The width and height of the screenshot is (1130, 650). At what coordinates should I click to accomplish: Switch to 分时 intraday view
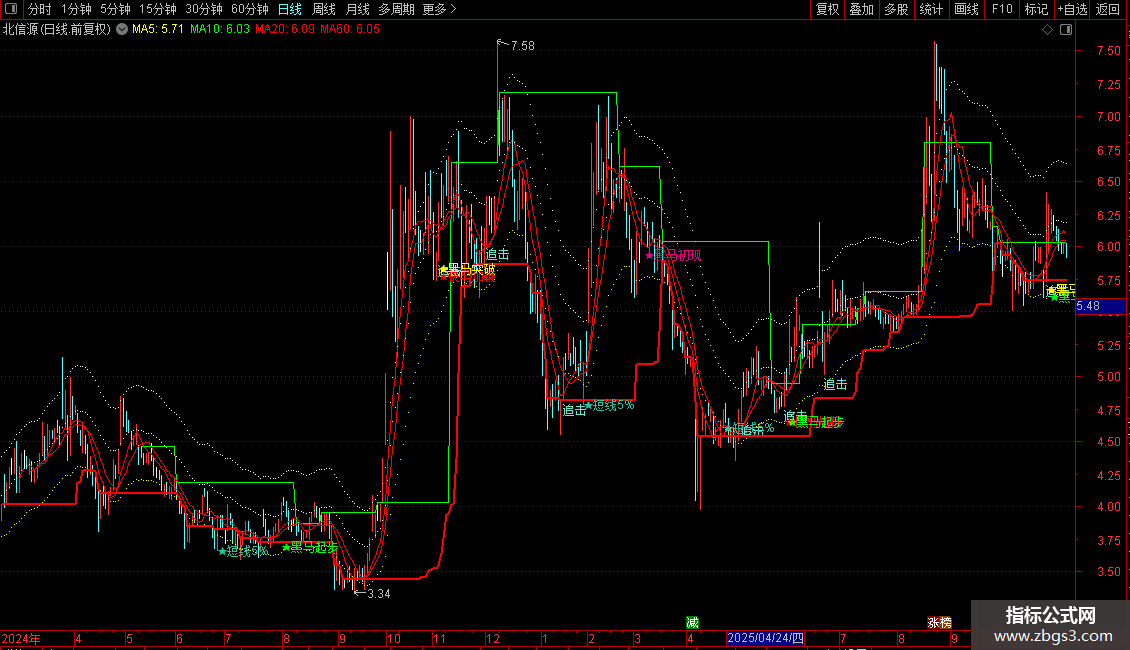click(40, 9)
